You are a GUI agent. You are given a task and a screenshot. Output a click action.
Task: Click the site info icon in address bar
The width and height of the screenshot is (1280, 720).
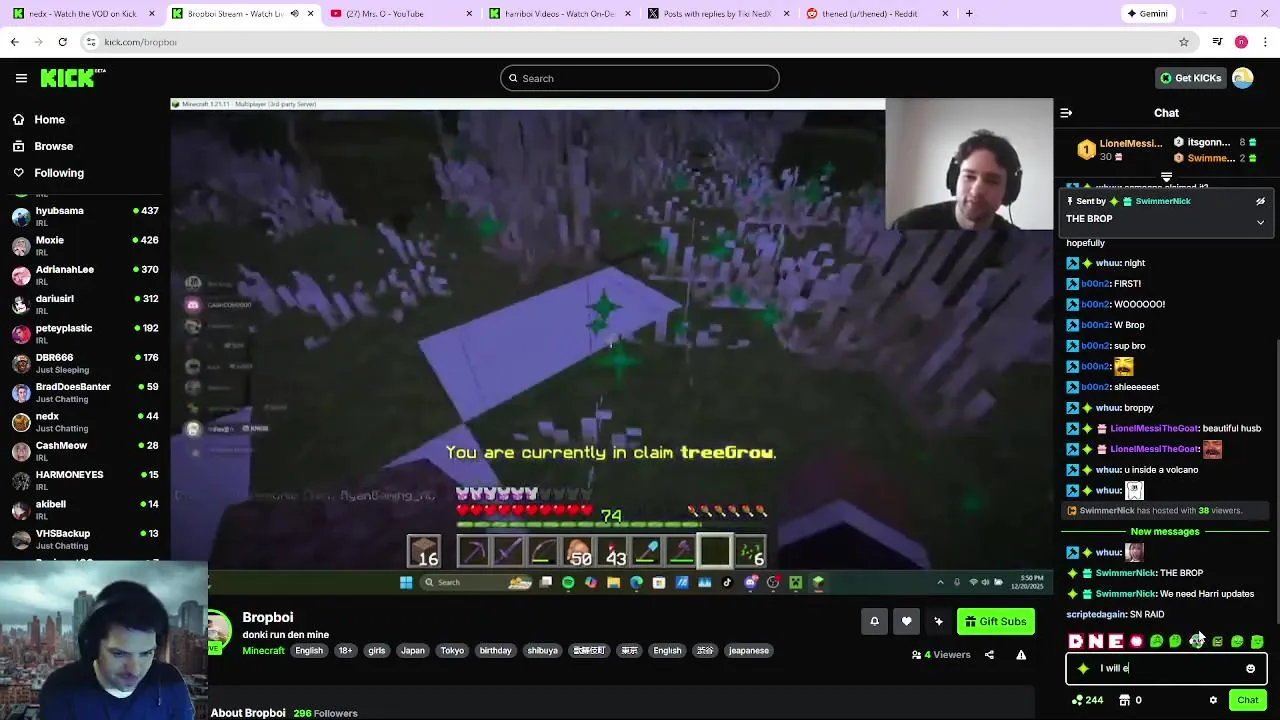click(x=91, y=42)
